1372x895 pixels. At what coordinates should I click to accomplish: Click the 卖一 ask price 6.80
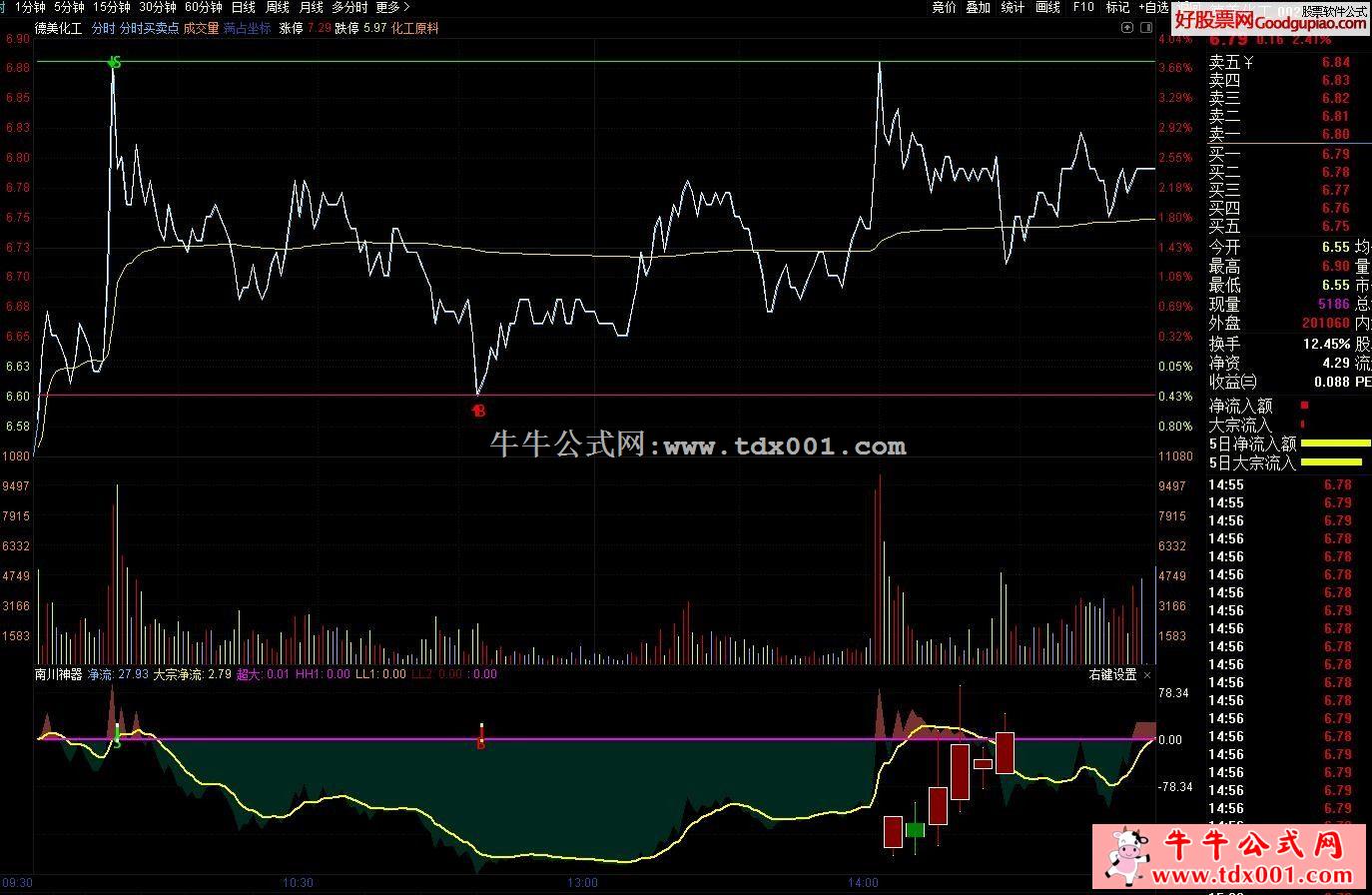[1335, 134]
